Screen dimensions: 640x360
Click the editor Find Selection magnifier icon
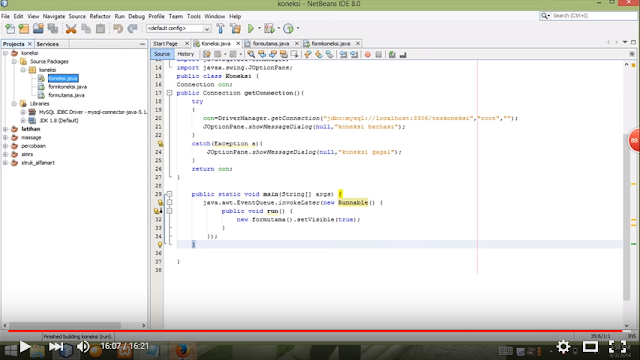[251, 54]
